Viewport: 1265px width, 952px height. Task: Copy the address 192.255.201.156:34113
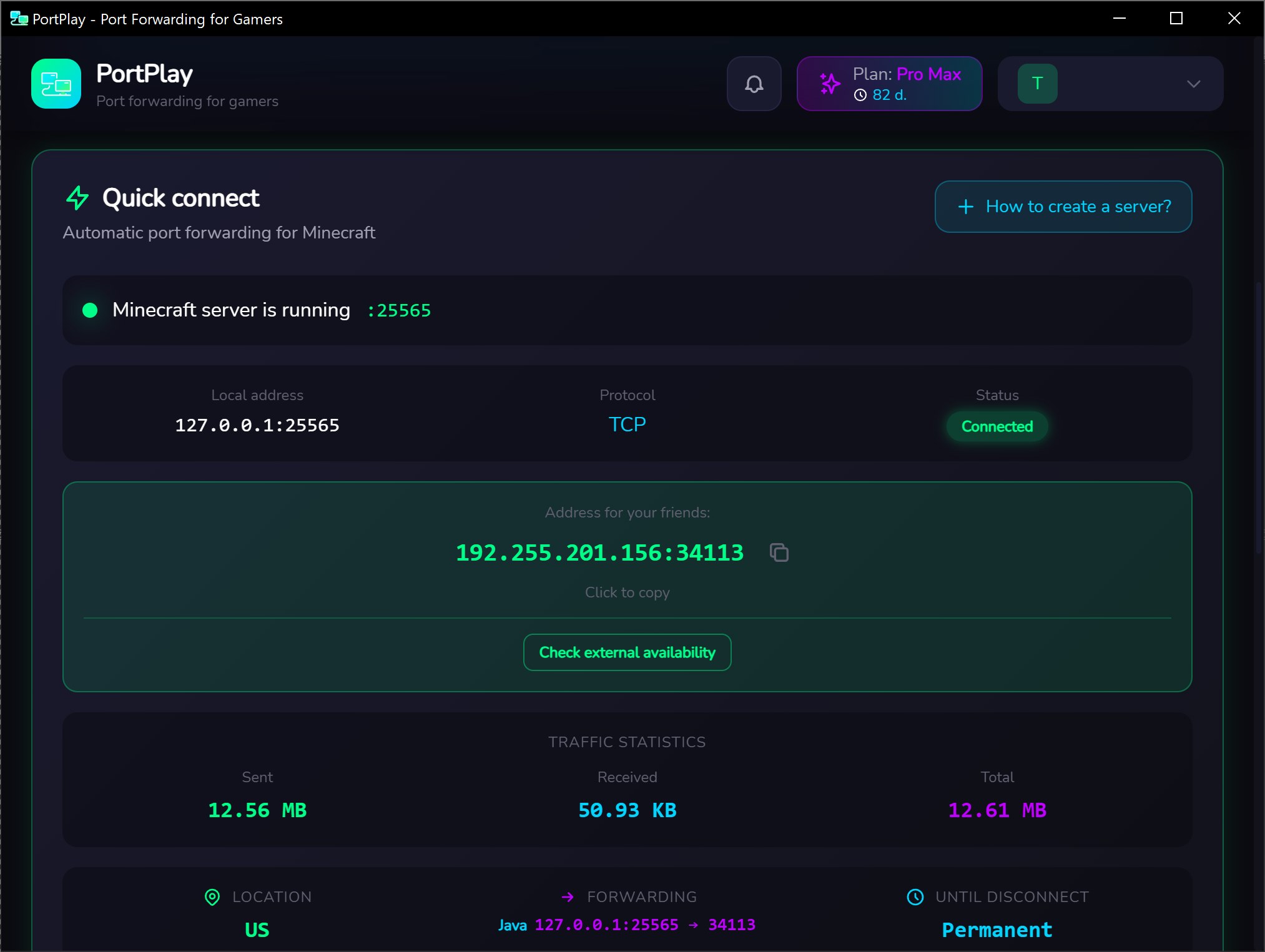tap(599, 552)
